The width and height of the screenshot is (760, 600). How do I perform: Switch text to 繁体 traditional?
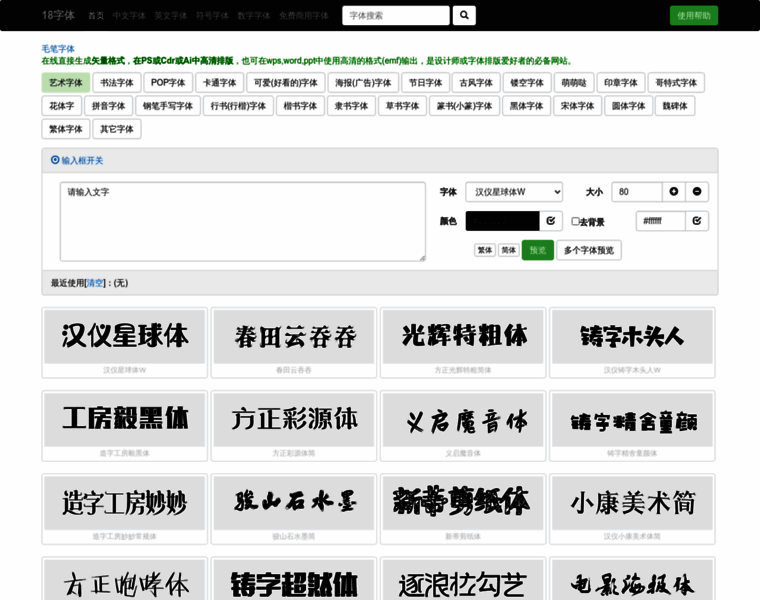[x=484, y=250]
